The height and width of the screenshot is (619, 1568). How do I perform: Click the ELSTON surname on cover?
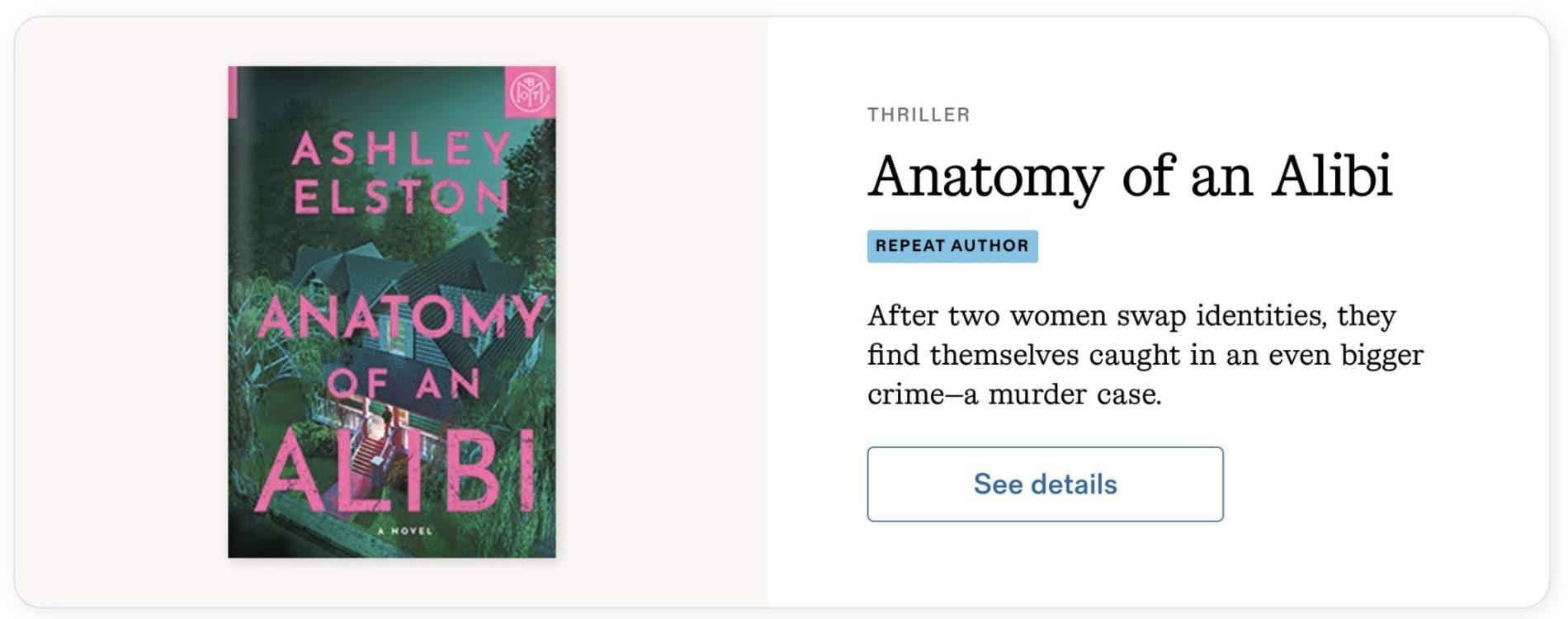coord(400,196)
